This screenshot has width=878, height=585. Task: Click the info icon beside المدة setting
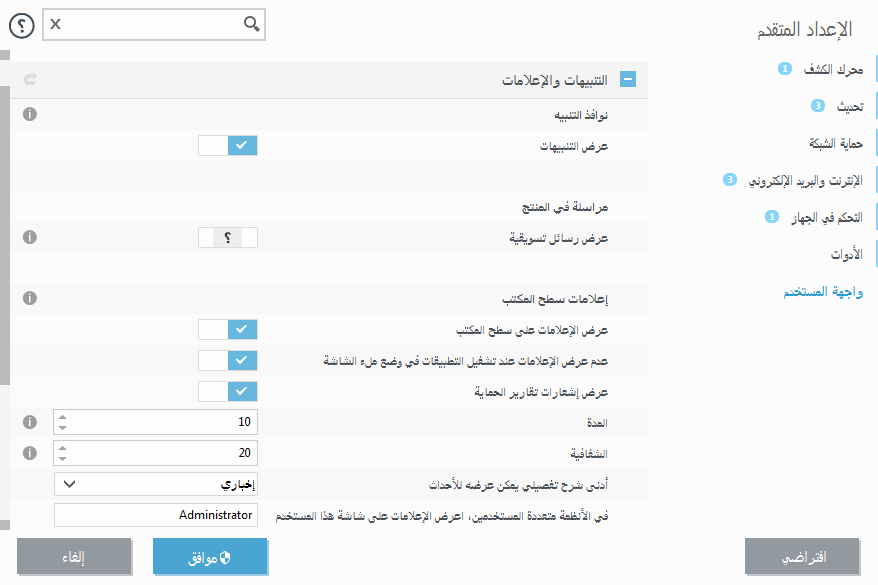pyautogui.click(x=29, y=422)
